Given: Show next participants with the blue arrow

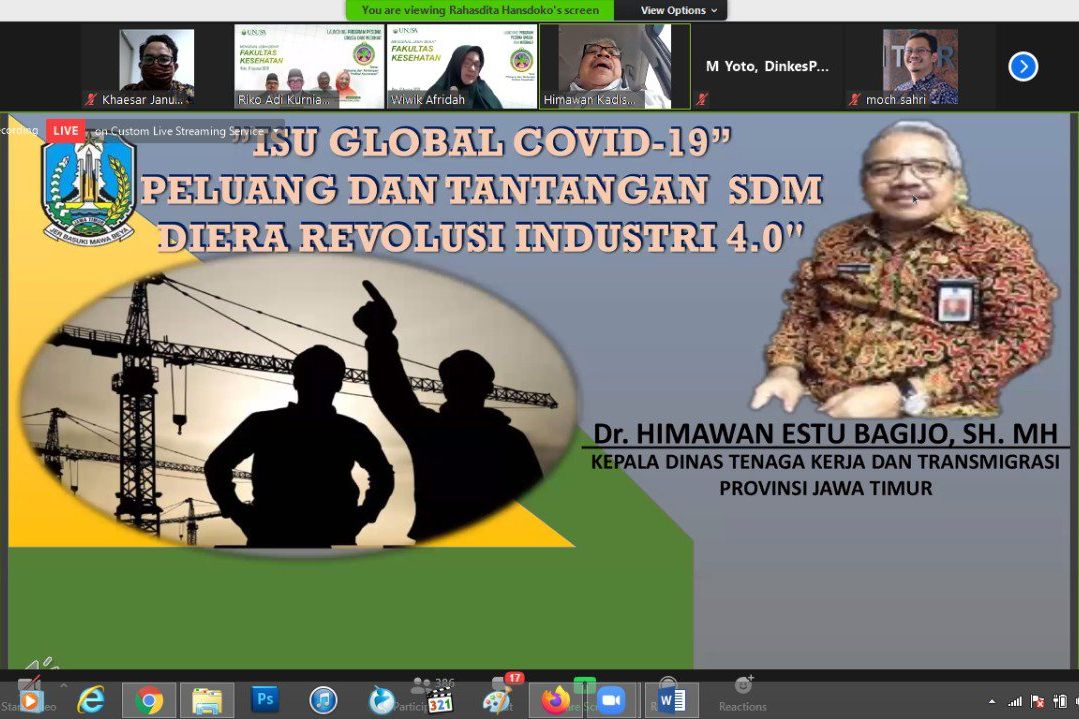Looking at the screenshot, I should 1023,67.
